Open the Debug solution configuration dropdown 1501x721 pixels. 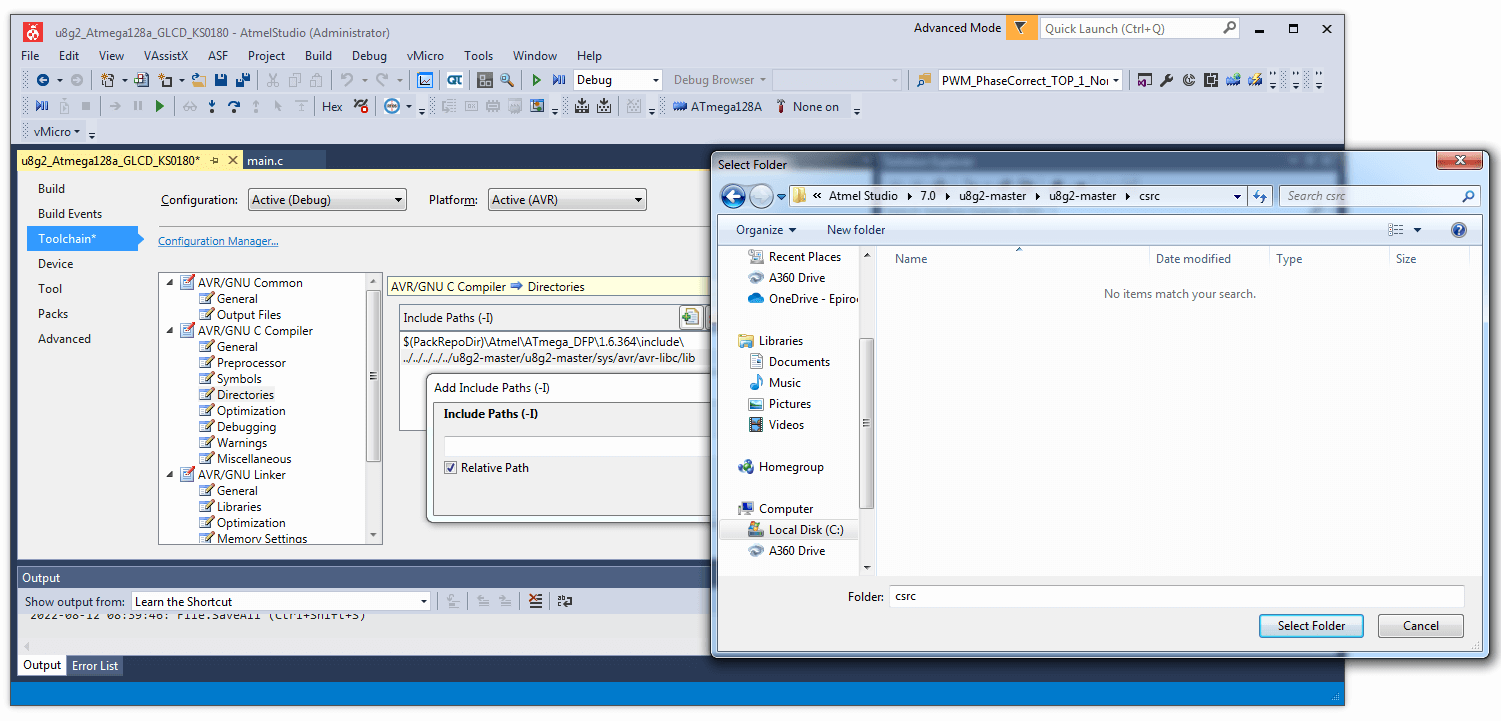tap(618, 80)
